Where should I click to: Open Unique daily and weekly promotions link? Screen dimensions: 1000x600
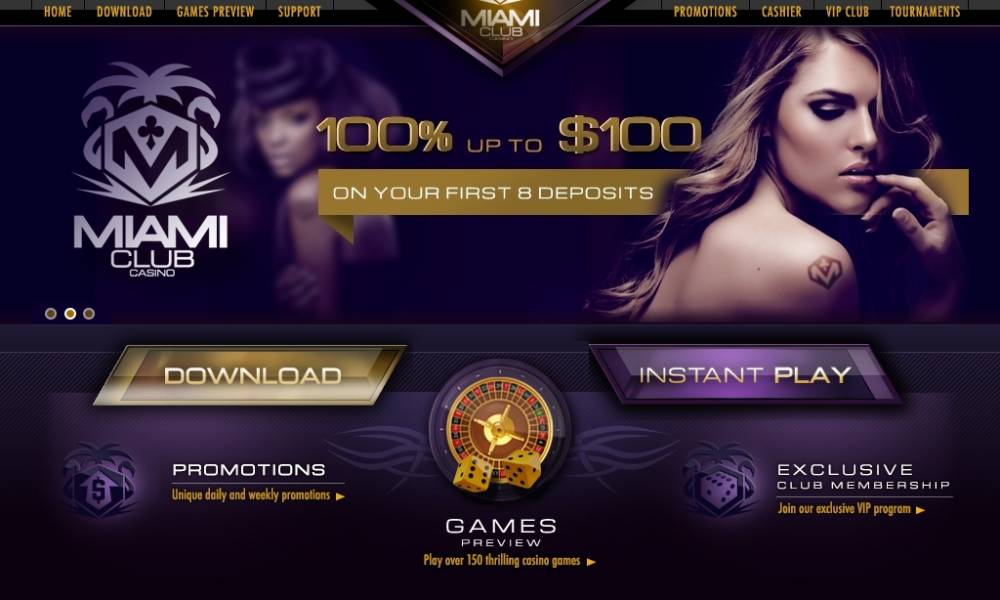pyautogui.click(x=251, y=495)
